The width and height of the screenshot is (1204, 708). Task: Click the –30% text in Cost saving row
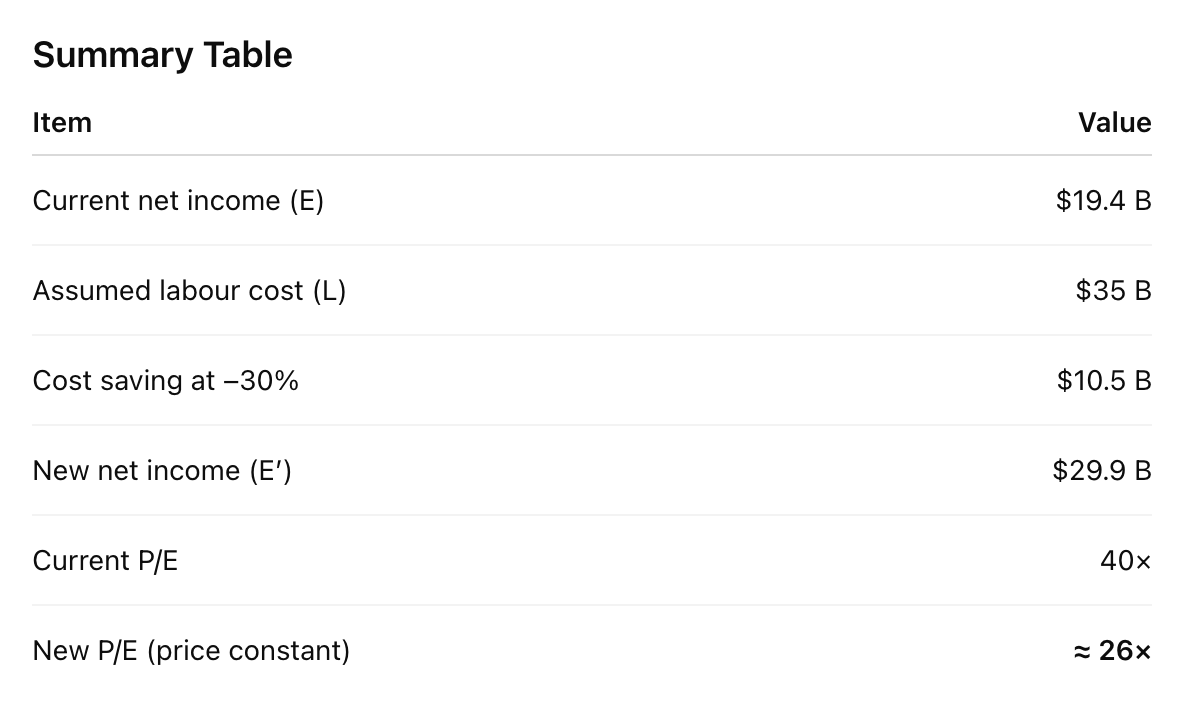click(260, 381)
